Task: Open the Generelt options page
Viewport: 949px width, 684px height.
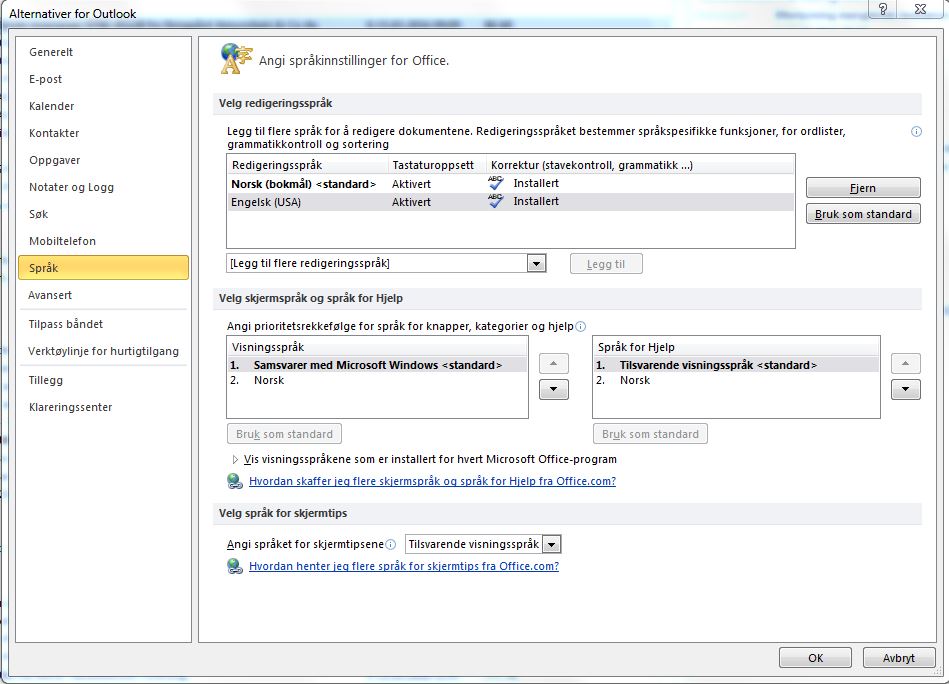Action: (103, 52)
